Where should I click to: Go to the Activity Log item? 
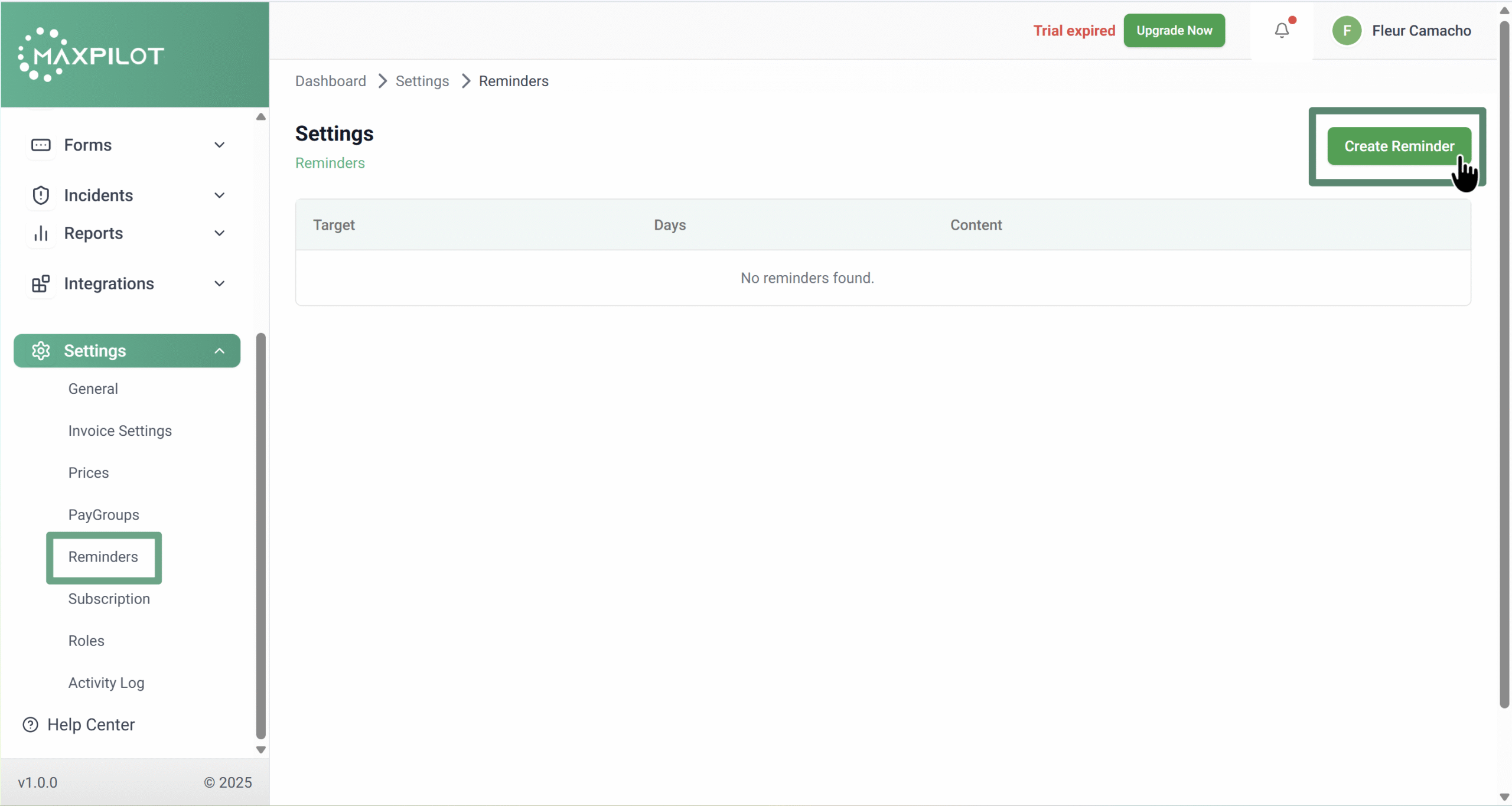tap(106, 683)
